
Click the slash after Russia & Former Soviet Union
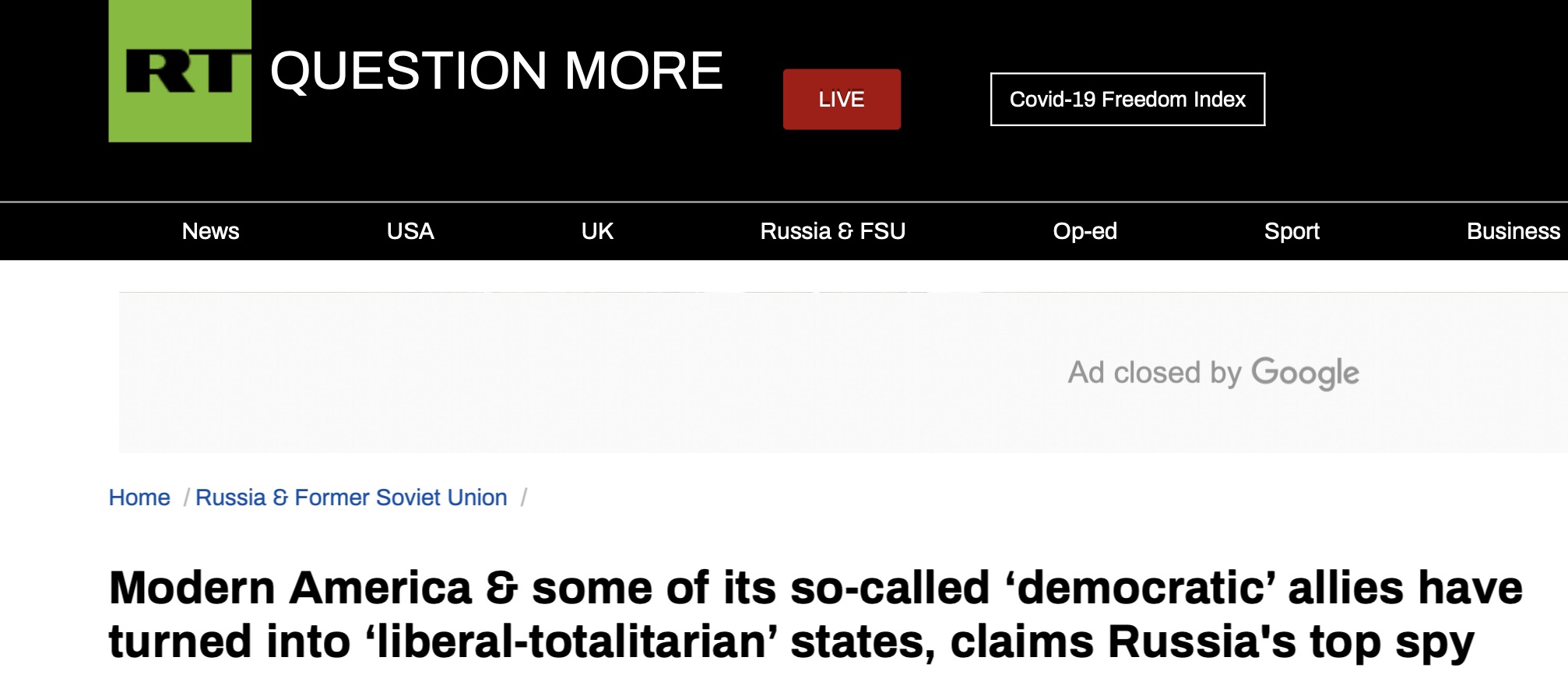click(x=524, y=497)
